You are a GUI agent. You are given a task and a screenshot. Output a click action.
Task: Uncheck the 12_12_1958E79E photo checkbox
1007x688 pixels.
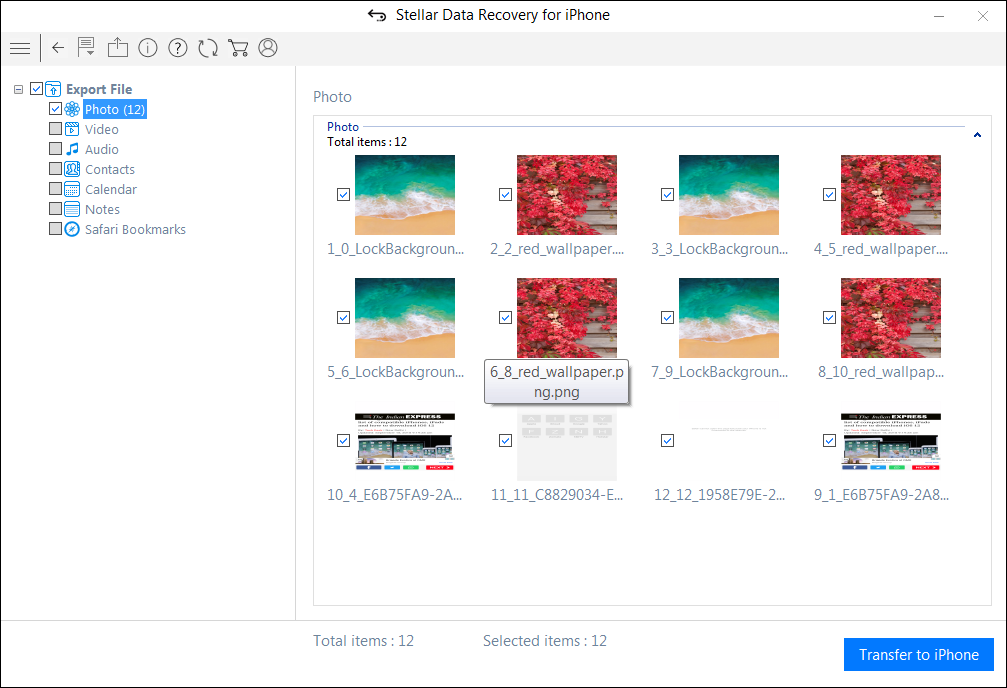(x=667, y=441)
